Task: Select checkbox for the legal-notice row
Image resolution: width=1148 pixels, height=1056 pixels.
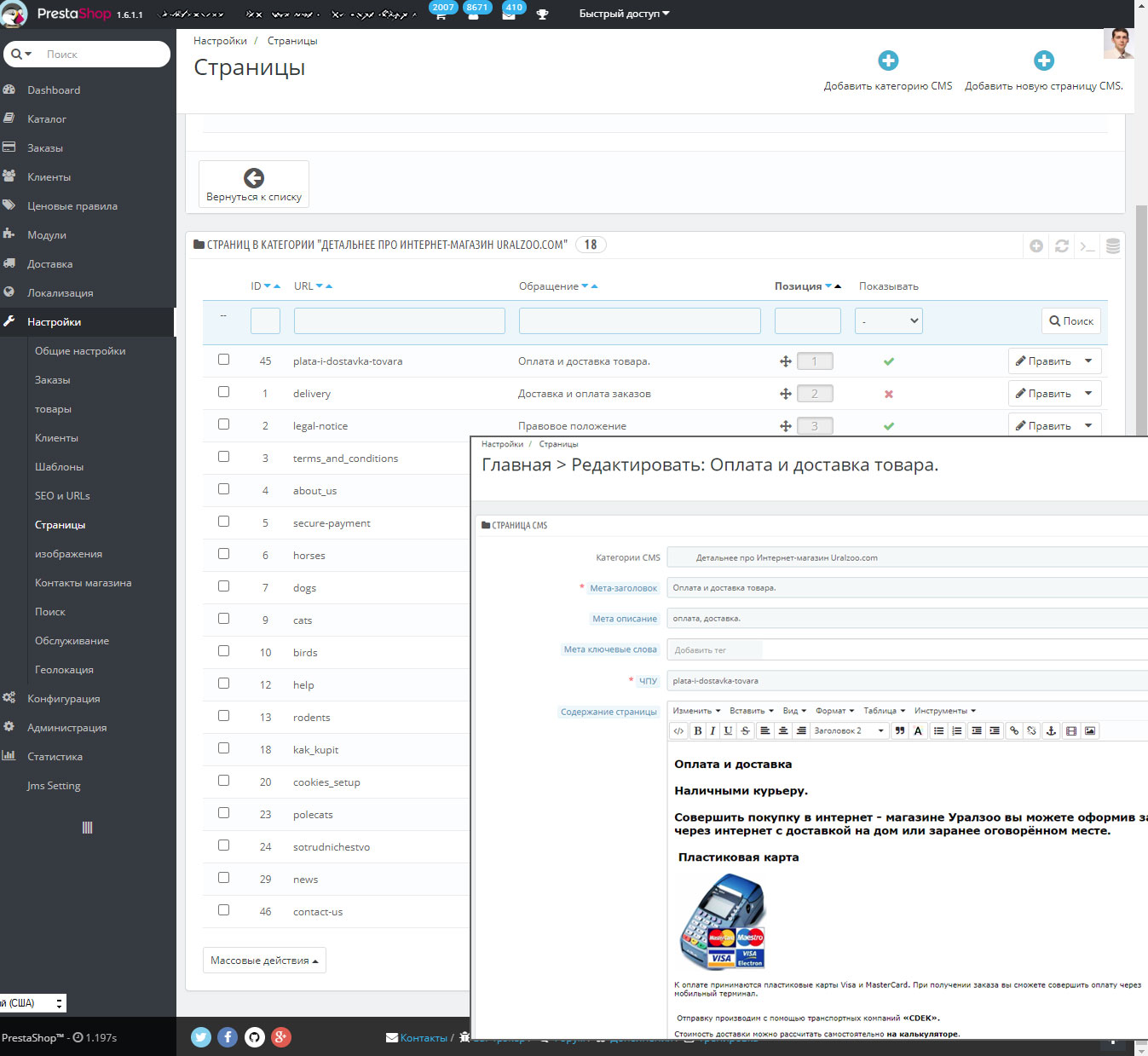Action: coord(223,424)
